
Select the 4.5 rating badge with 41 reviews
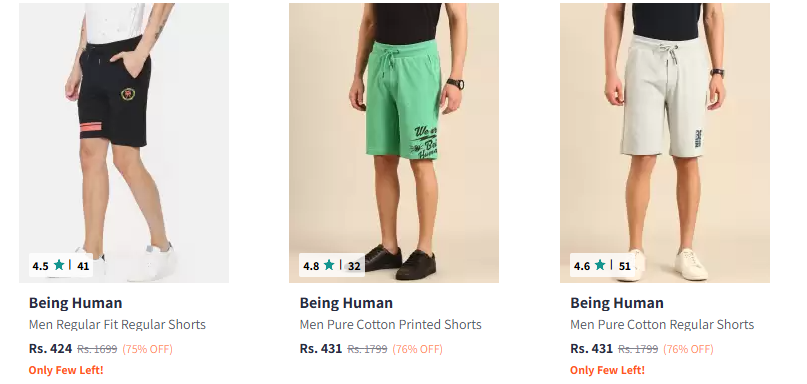tap(61, 266)
